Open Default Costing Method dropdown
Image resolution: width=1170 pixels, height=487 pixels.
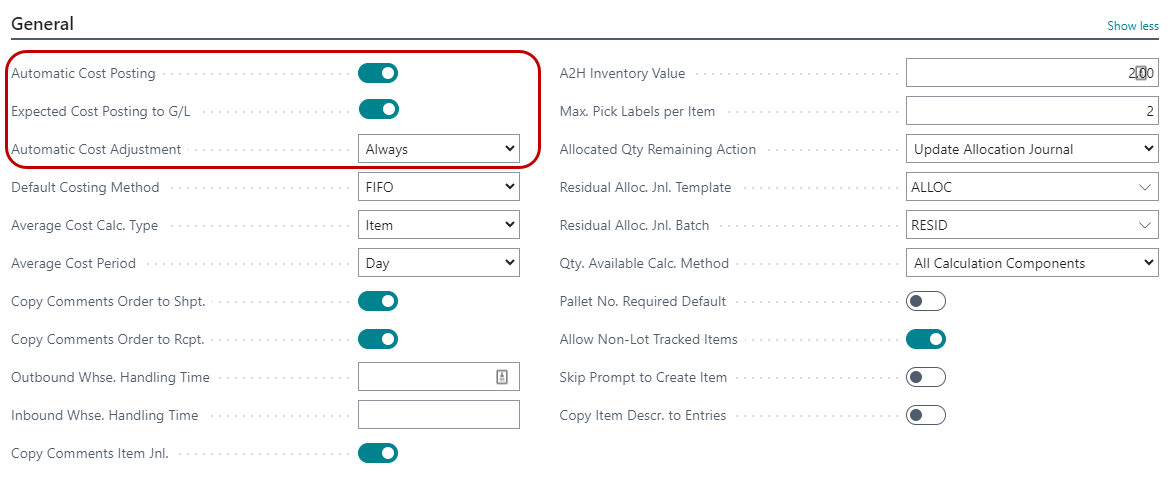438,187
